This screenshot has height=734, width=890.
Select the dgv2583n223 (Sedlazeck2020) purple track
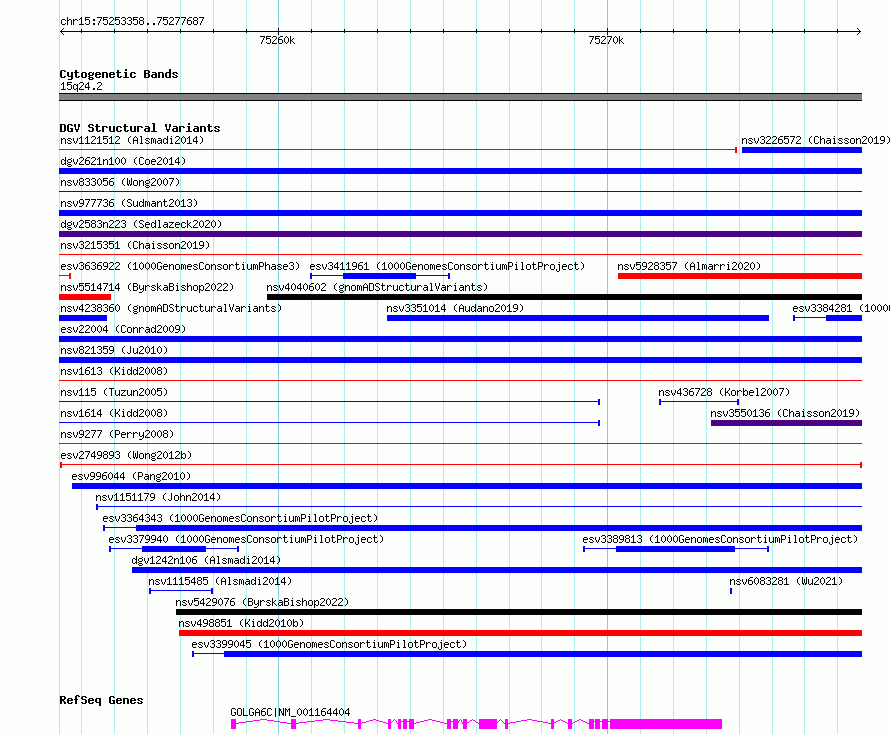[460, 234]
